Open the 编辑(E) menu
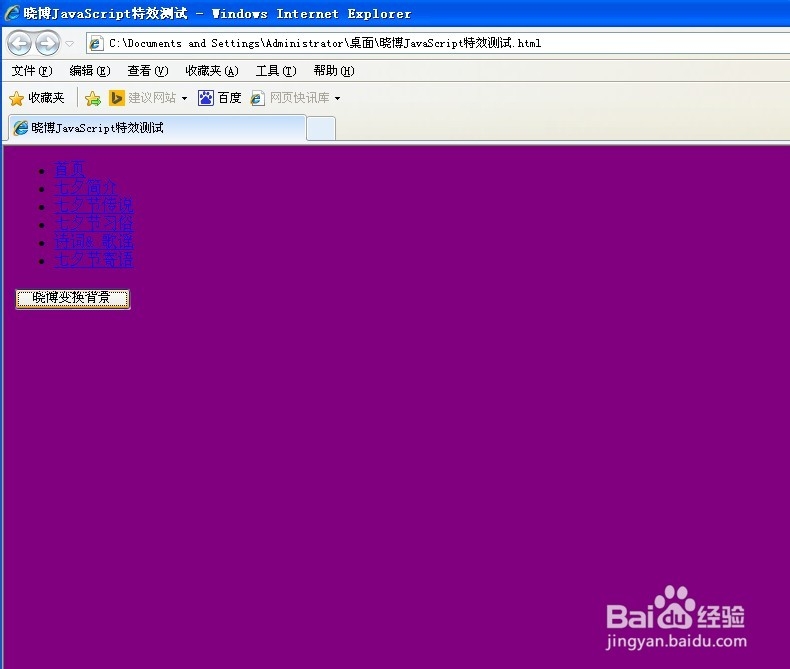 pos(90,71)
